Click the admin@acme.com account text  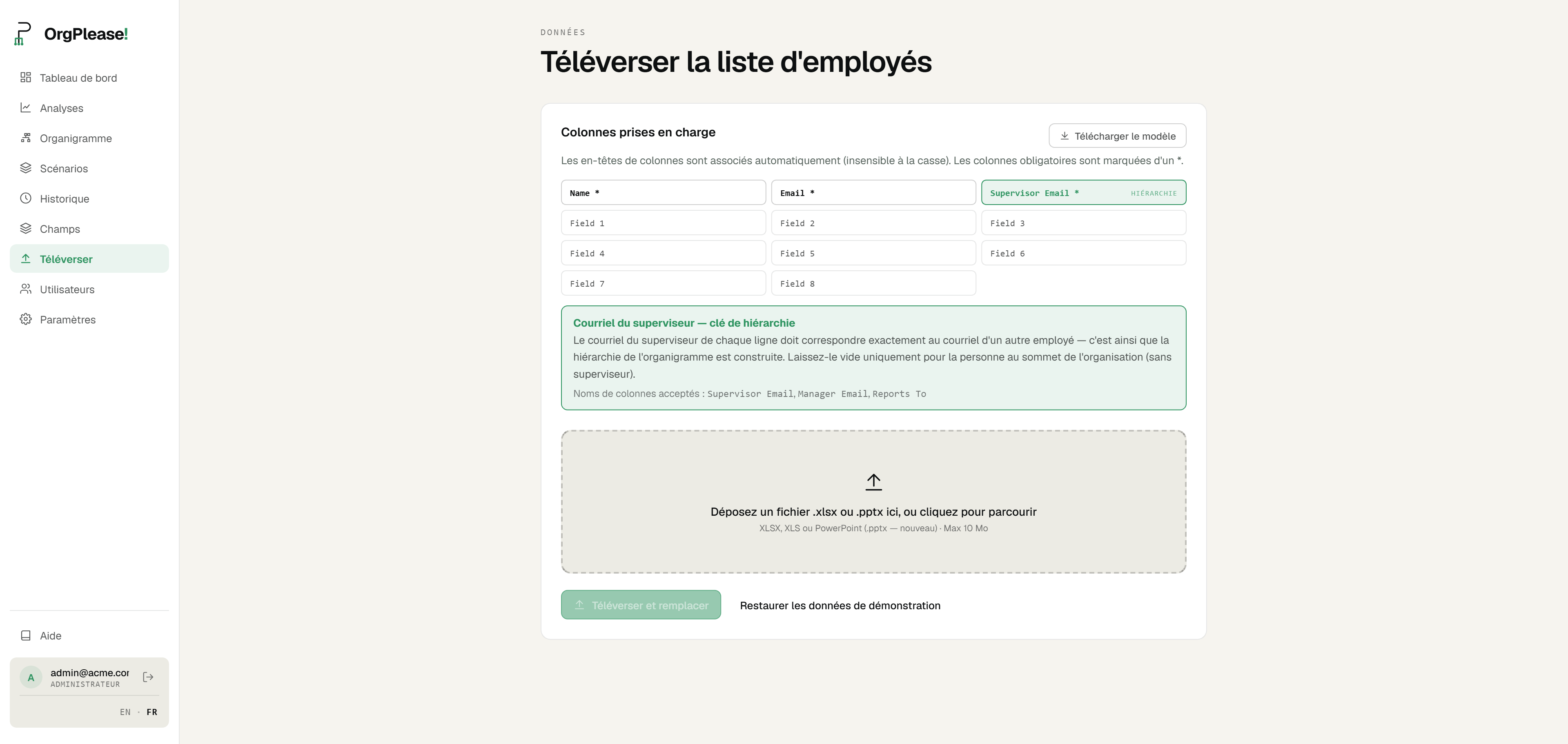89,673
